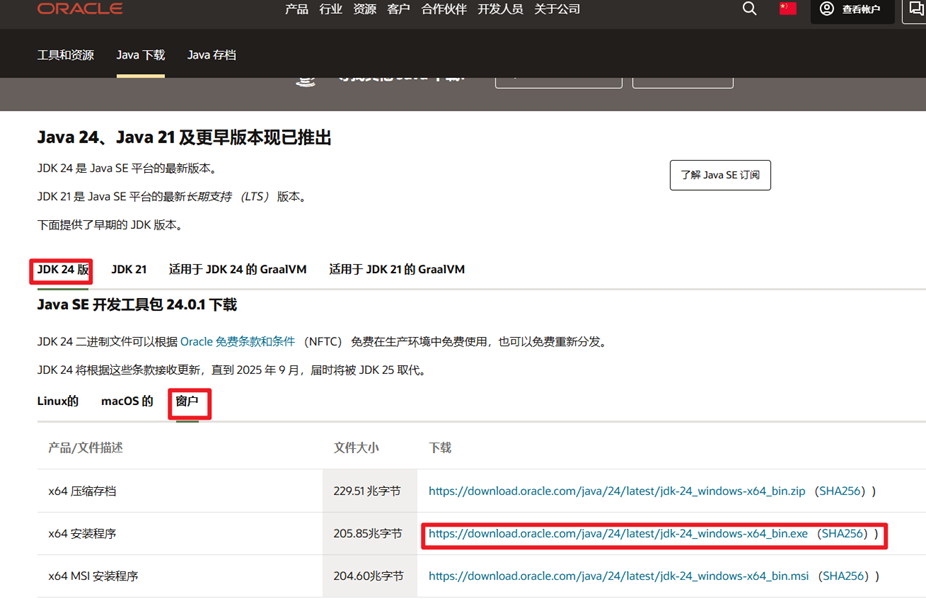
Task: Click the x64 MSI 安装程序 row label
Action: [93, 576]
